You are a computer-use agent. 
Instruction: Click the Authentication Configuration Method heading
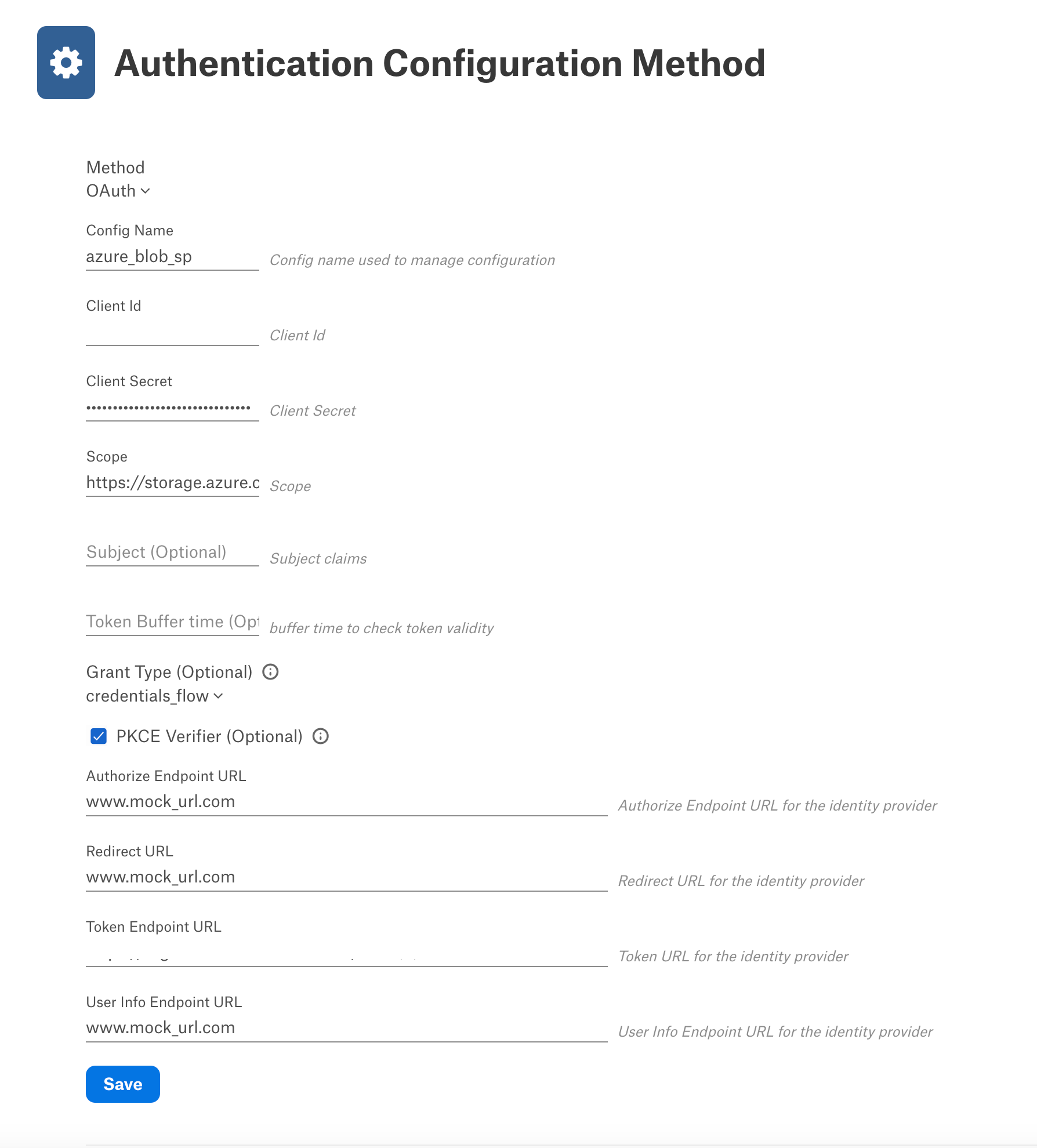point(440,63)
